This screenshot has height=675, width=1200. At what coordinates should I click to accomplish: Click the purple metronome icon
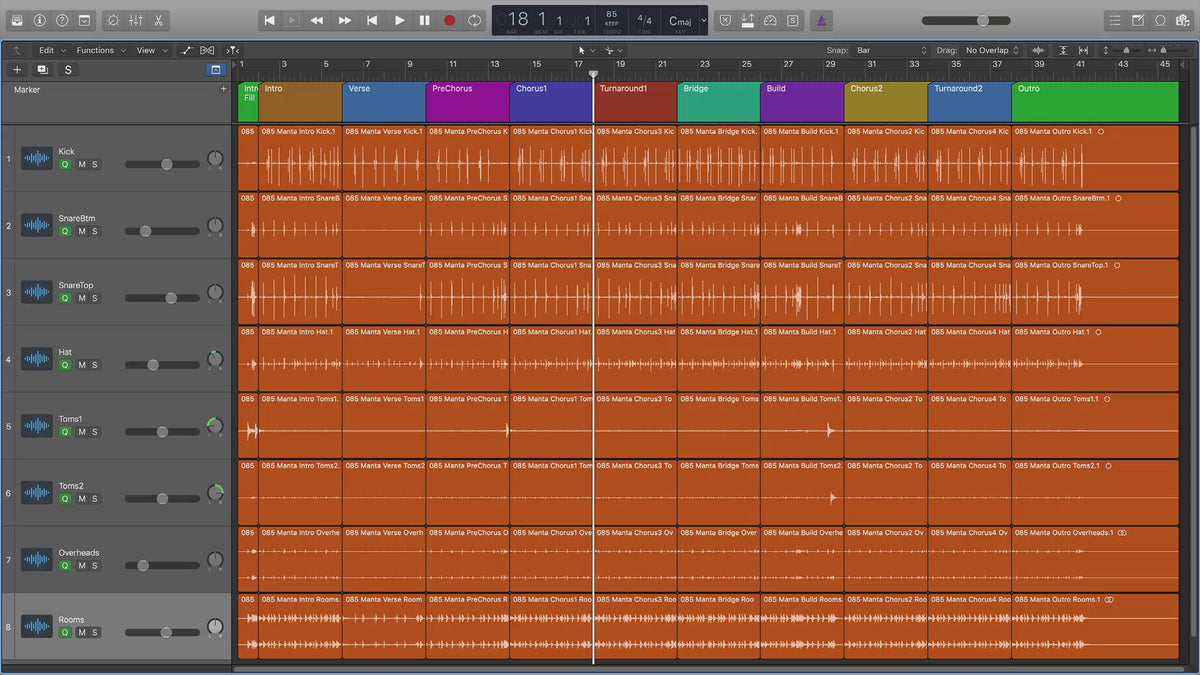(x=821, y=20)
